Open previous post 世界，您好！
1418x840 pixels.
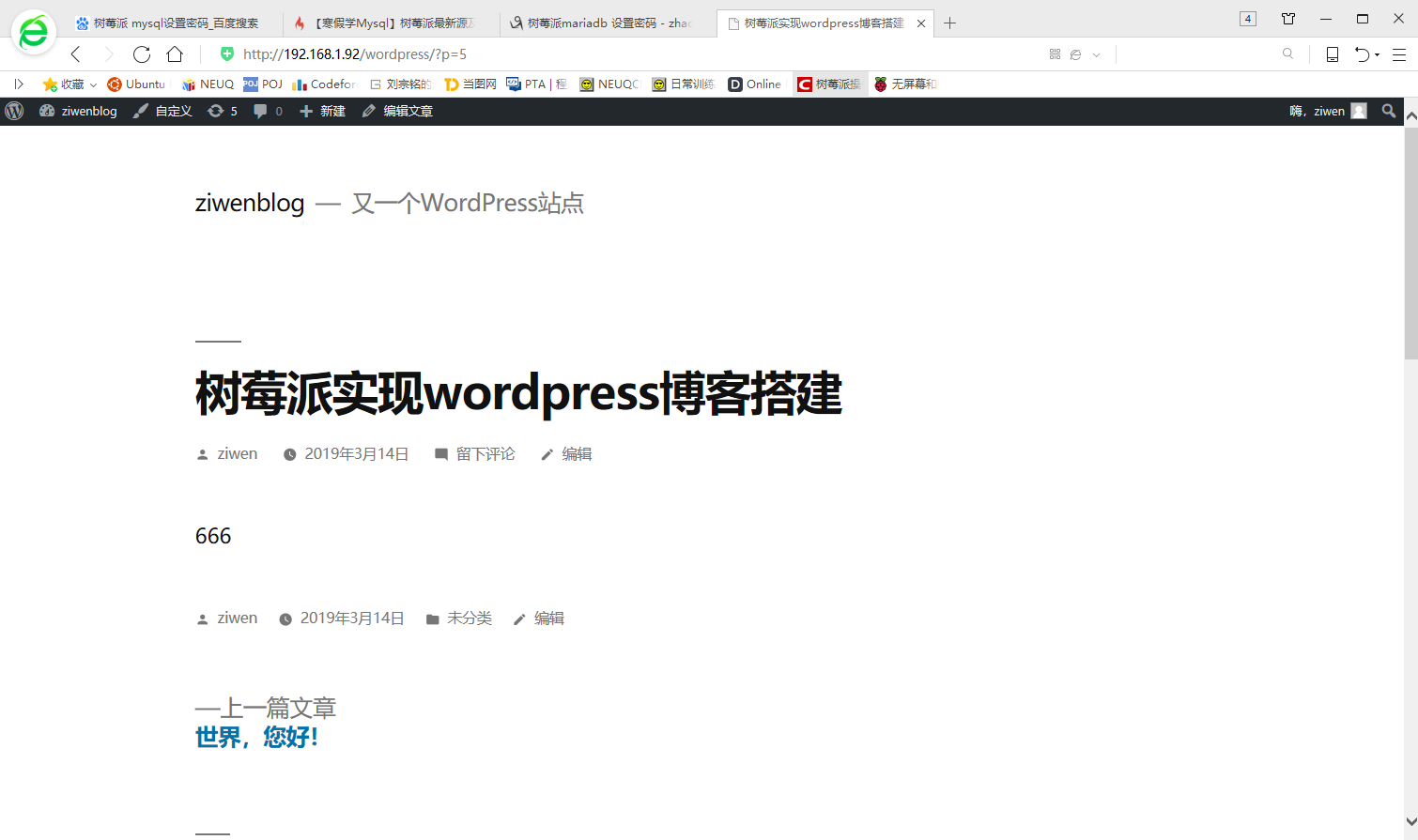[x=257, y=737]
